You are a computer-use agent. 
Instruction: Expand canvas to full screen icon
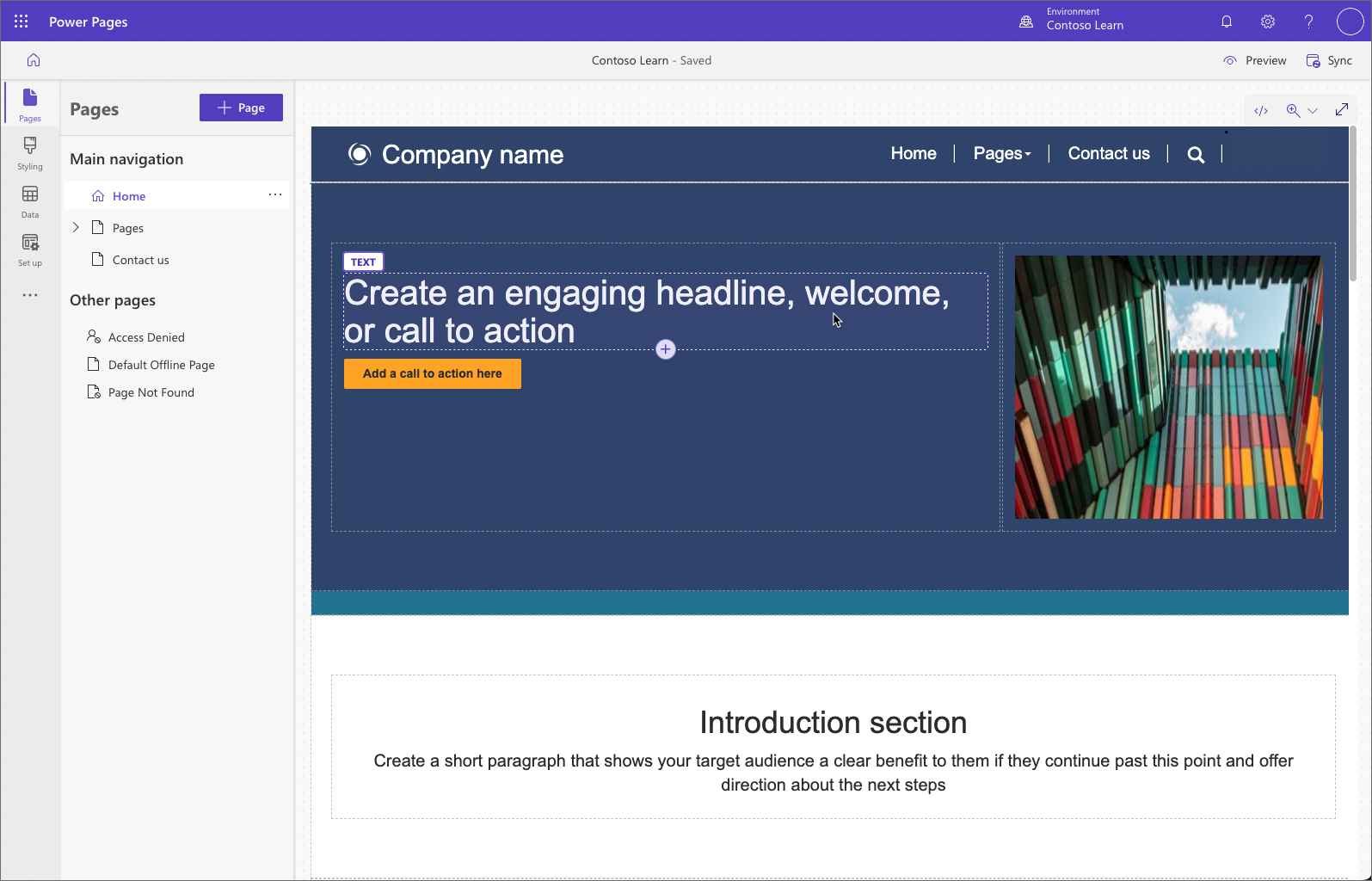point(1342,109)
